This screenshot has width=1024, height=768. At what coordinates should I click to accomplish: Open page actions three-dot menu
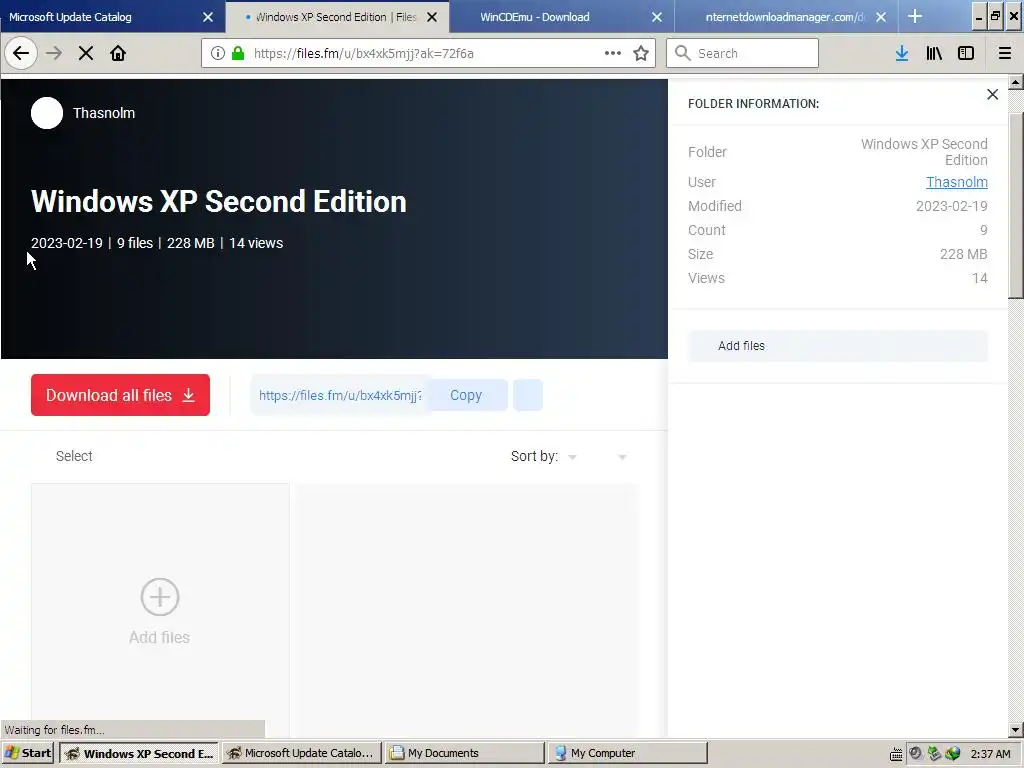(613, 54)
